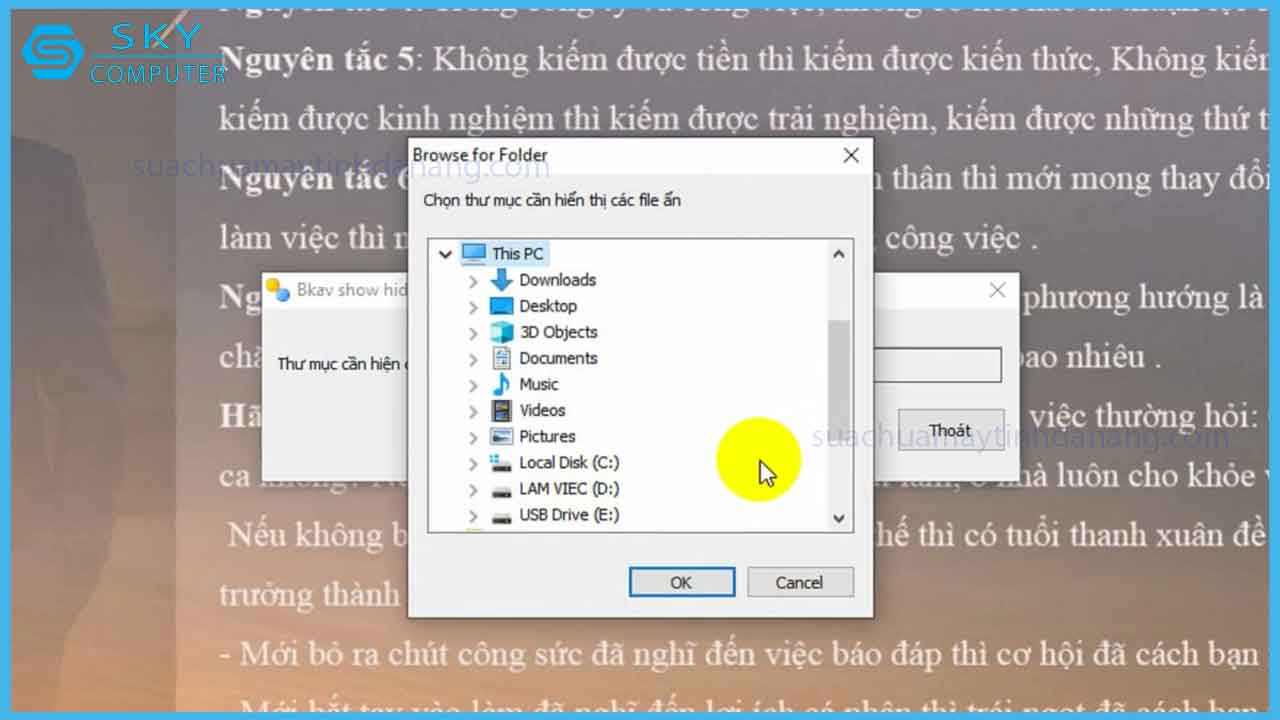The width and height of the screenshot is (1280, 720).
Task: Select the Videos folder icon
Action: tap(501, 410)
